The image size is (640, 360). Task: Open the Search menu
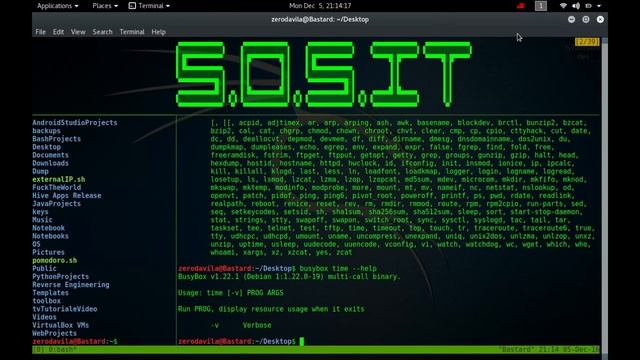pyautogui.click(x=102, y=32)
